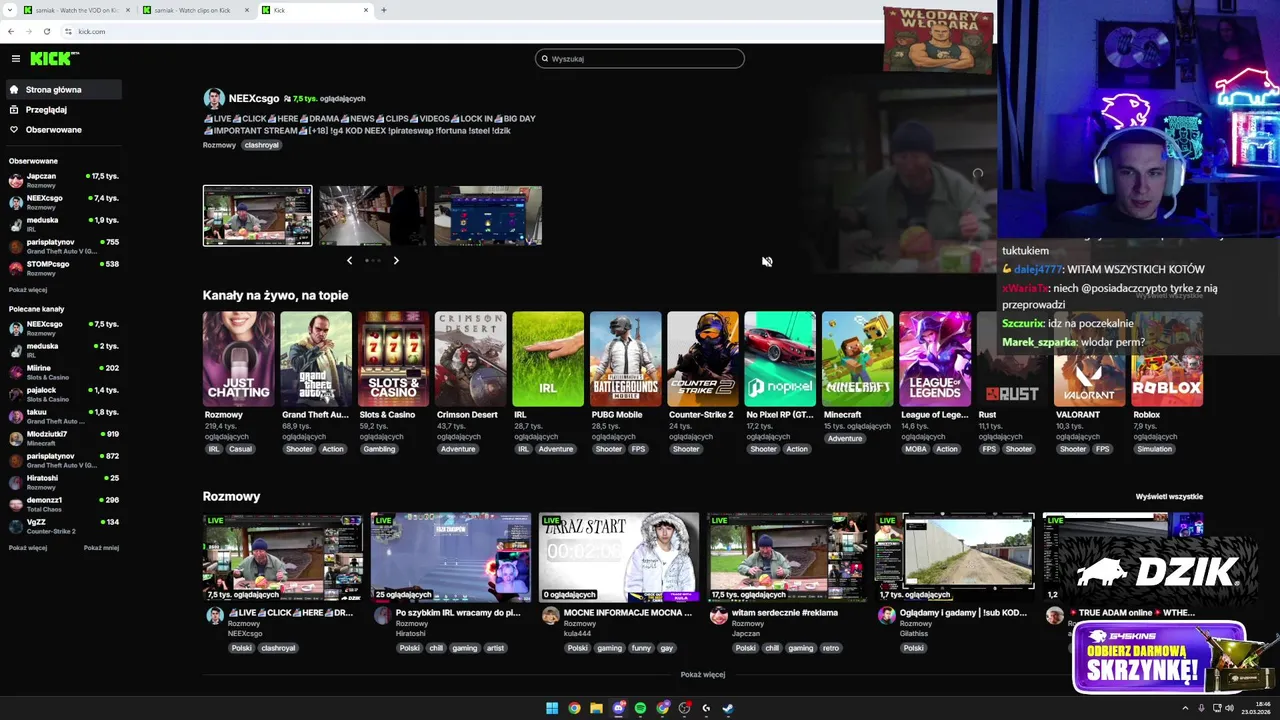Click the Miirine avatar in Polecane kanały

[x=16, y=372]
